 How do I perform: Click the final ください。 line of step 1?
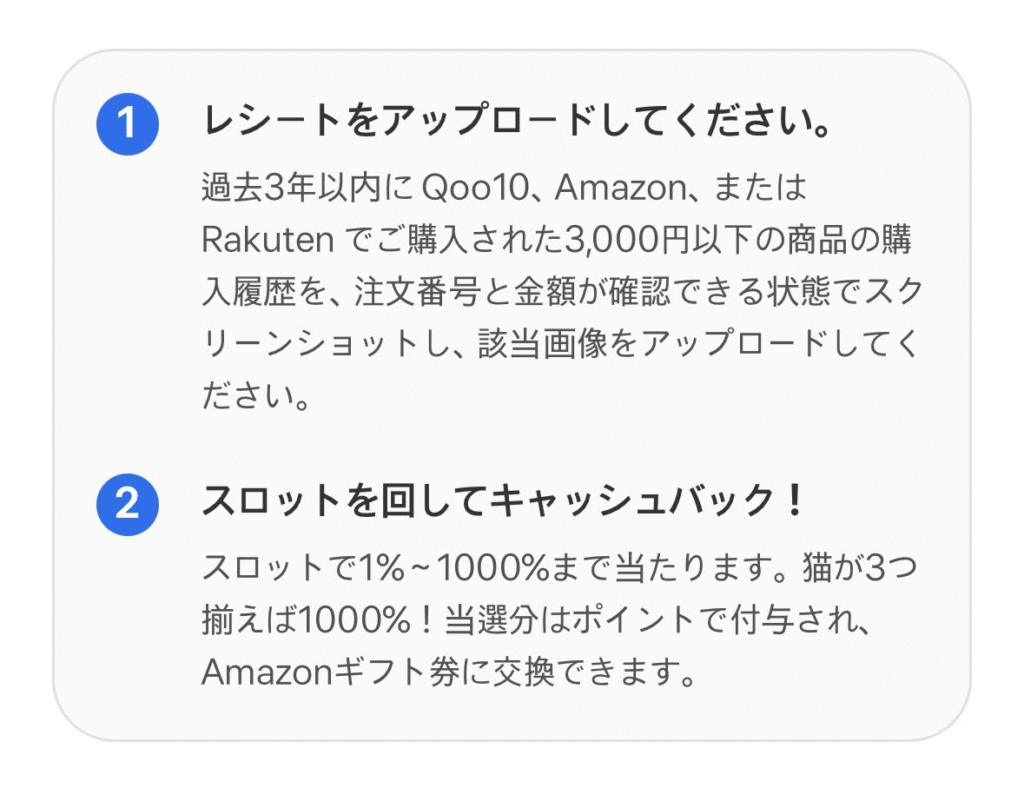click(257, 395)
